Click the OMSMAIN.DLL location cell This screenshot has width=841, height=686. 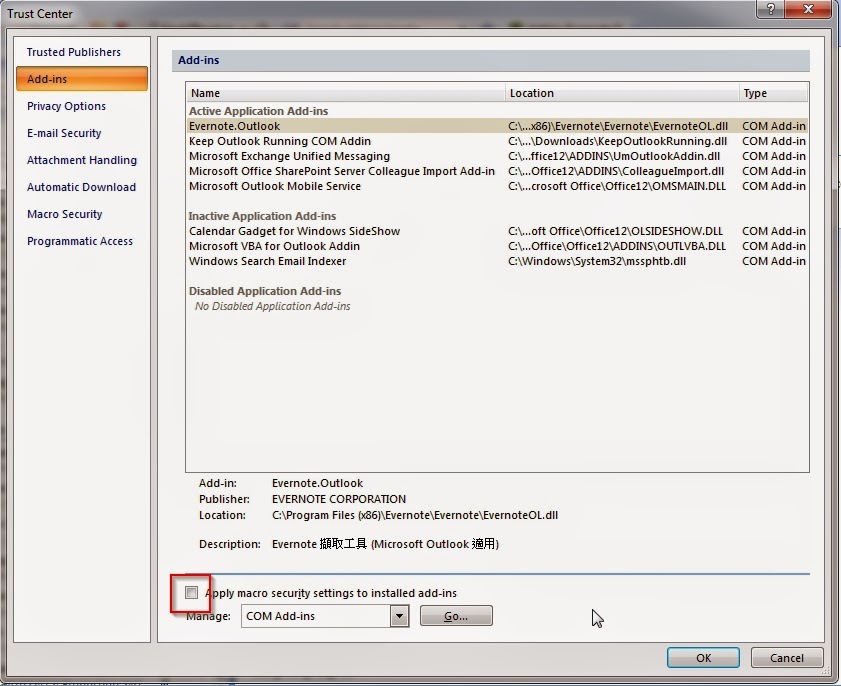click(x=617, y=186)
